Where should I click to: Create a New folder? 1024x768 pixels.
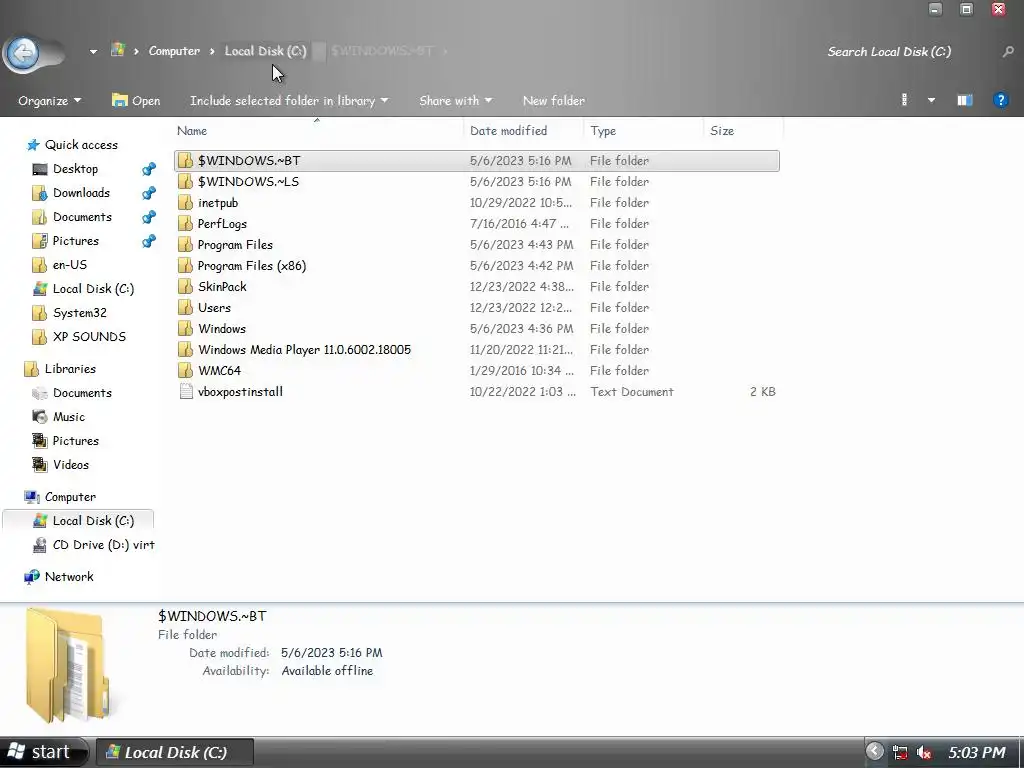click(x=553, y=101)
